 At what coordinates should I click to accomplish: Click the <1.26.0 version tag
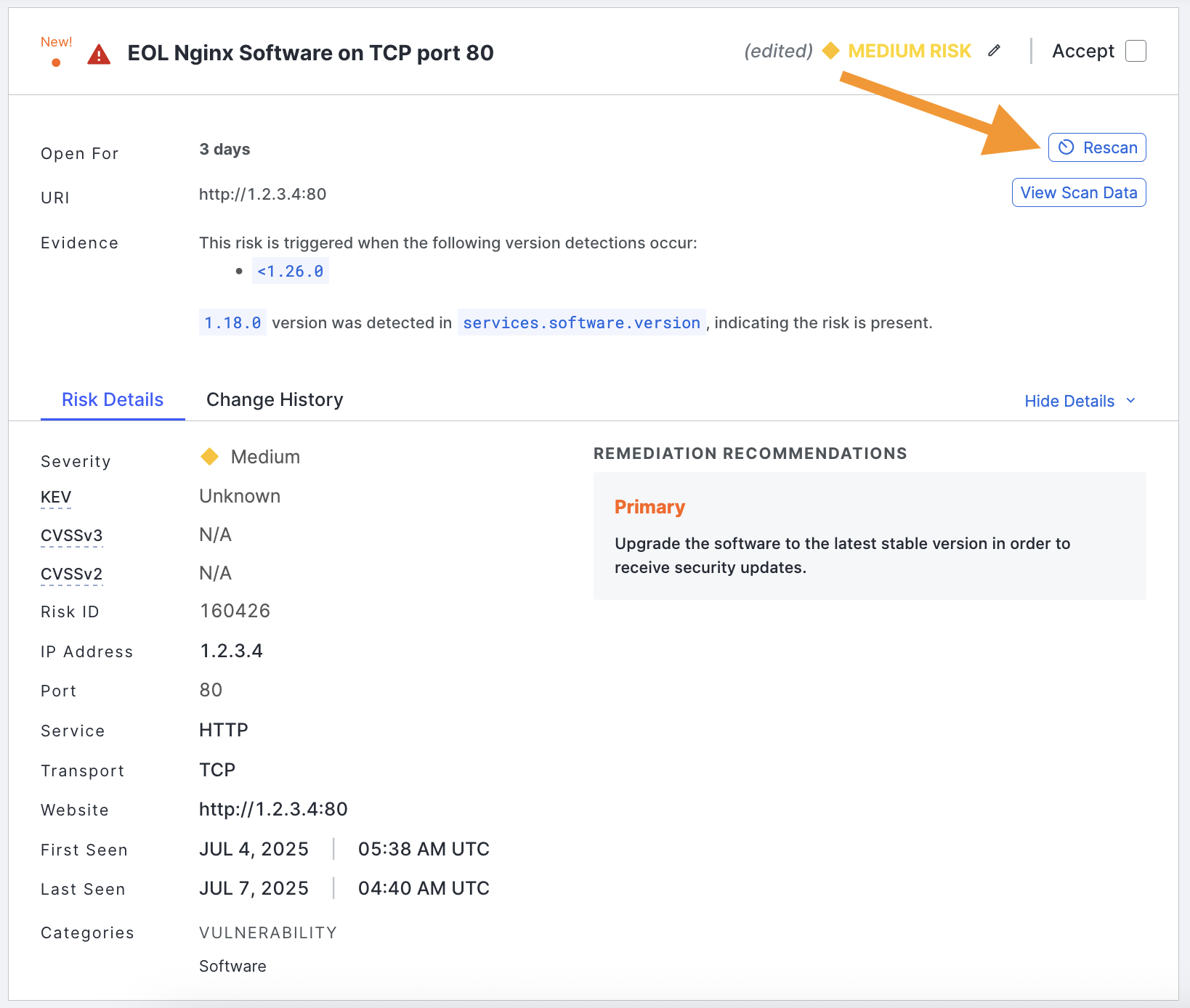coord(291,271)
